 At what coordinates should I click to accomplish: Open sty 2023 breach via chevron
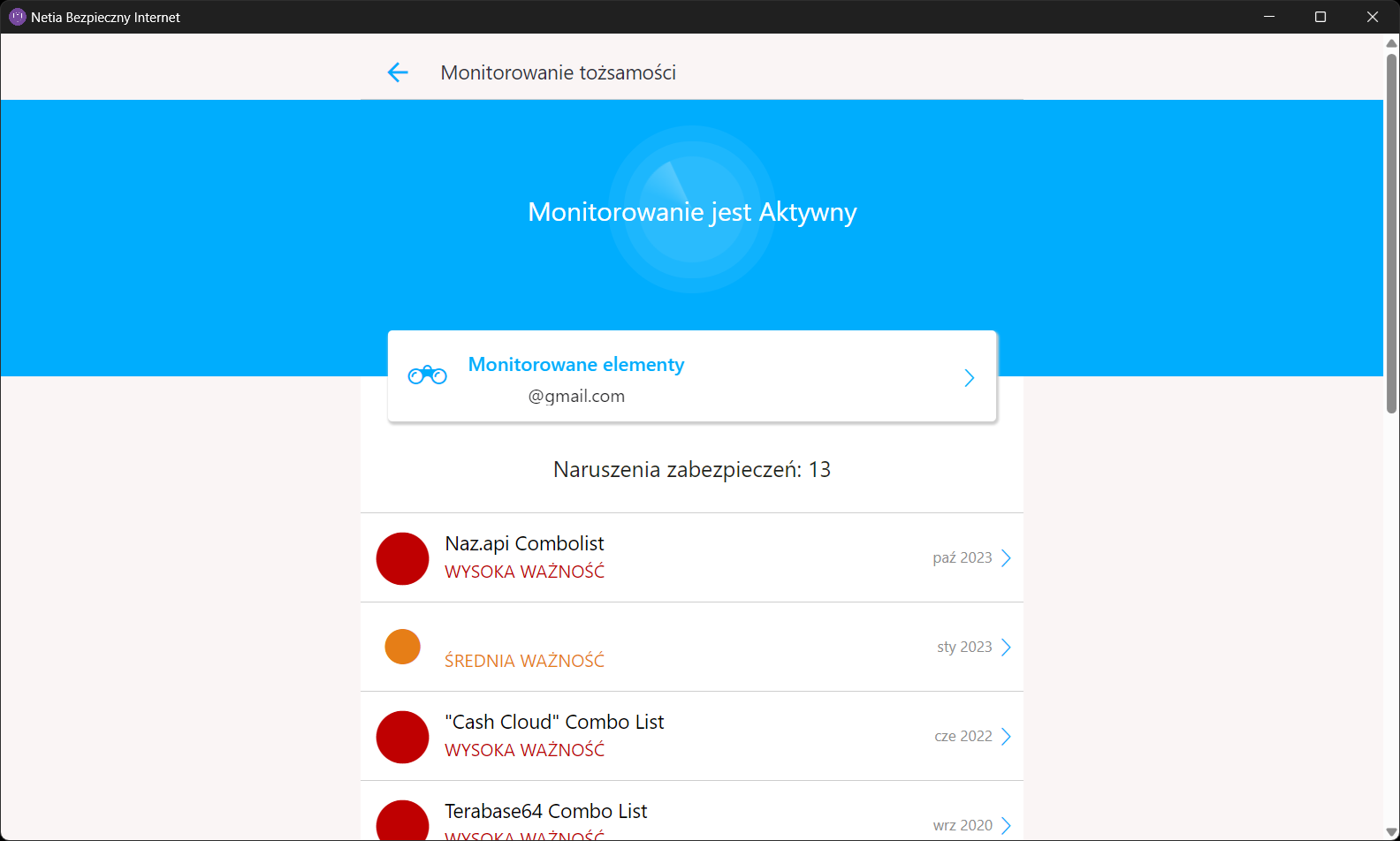[x=1006, y=648]
